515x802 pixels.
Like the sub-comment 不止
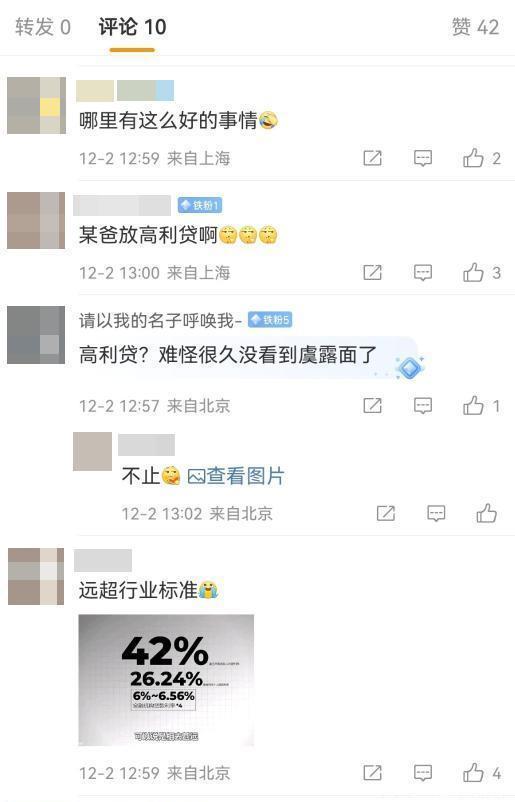[486, 513]
